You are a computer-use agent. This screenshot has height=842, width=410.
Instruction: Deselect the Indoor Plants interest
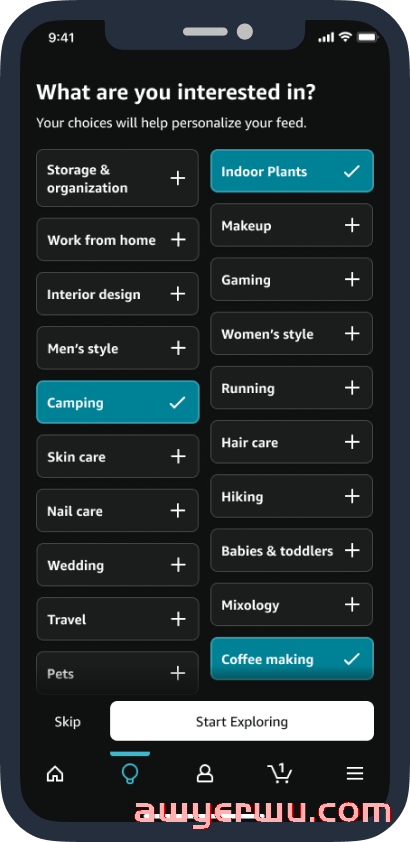(292, 171)
